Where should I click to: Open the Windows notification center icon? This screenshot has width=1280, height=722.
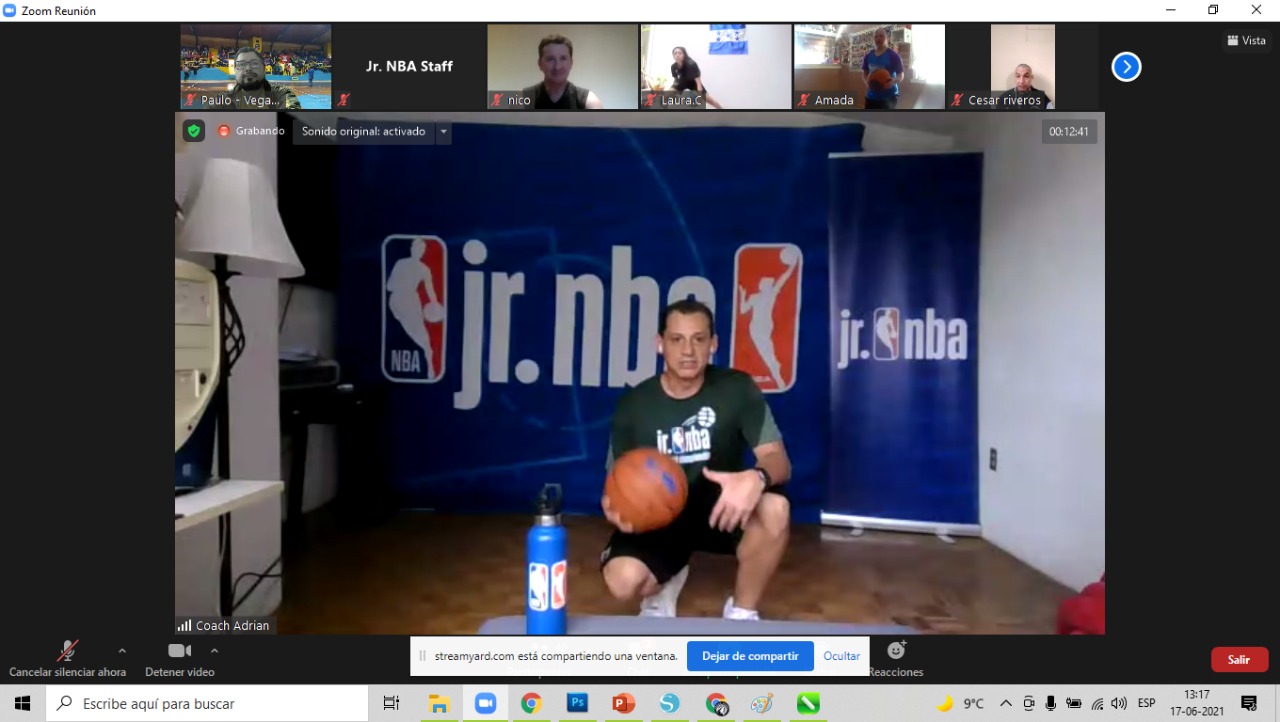coord(1249,703)
